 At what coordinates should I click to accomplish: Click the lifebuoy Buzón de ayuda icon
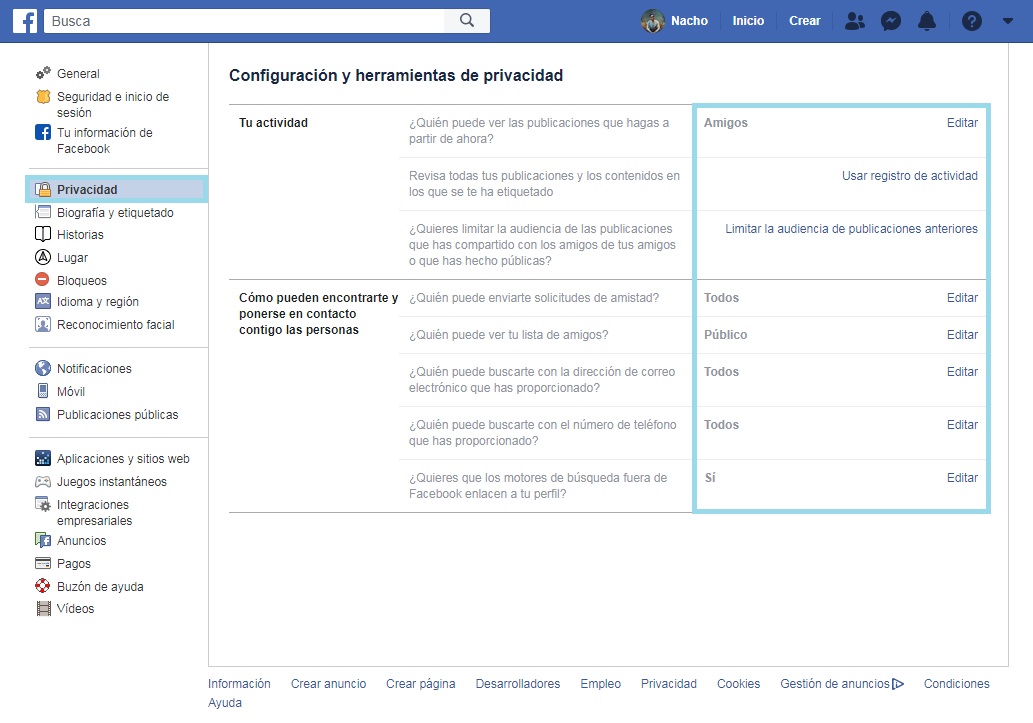coord(43,585)
